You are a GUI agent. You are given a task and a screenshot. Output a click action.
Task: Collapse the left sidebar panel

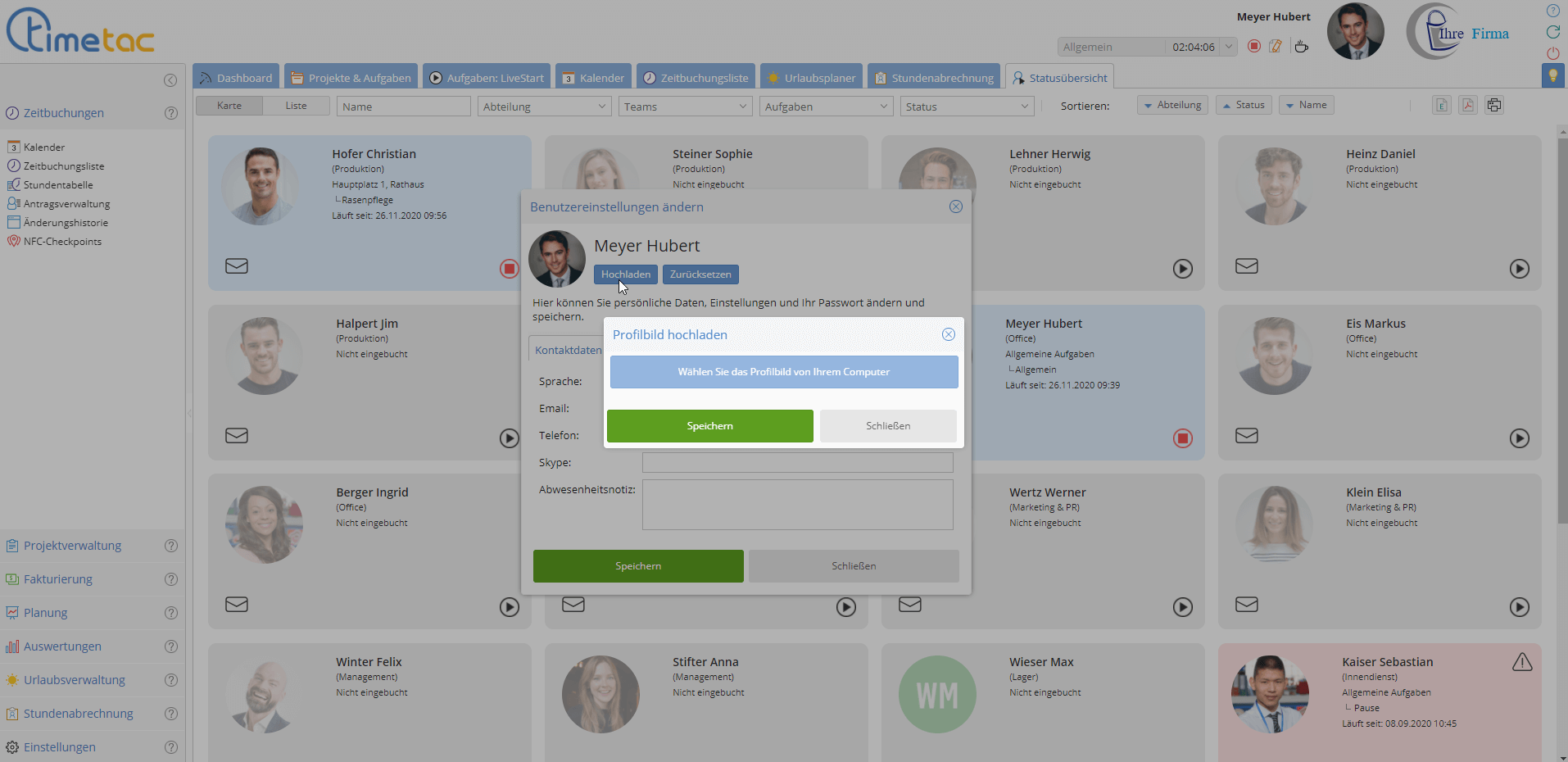[170, 80]
